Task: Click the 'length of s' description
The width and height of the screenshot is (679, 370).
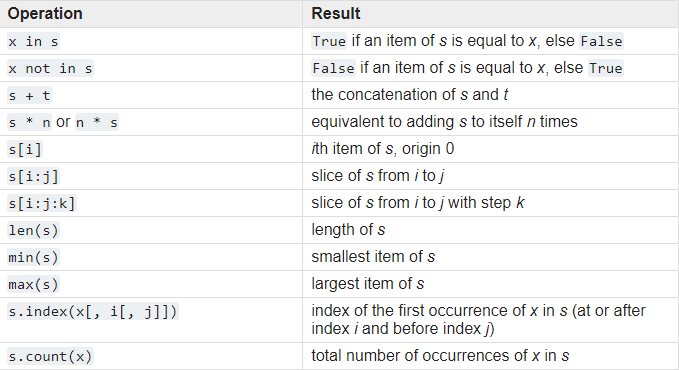Action: click(348, 230)
